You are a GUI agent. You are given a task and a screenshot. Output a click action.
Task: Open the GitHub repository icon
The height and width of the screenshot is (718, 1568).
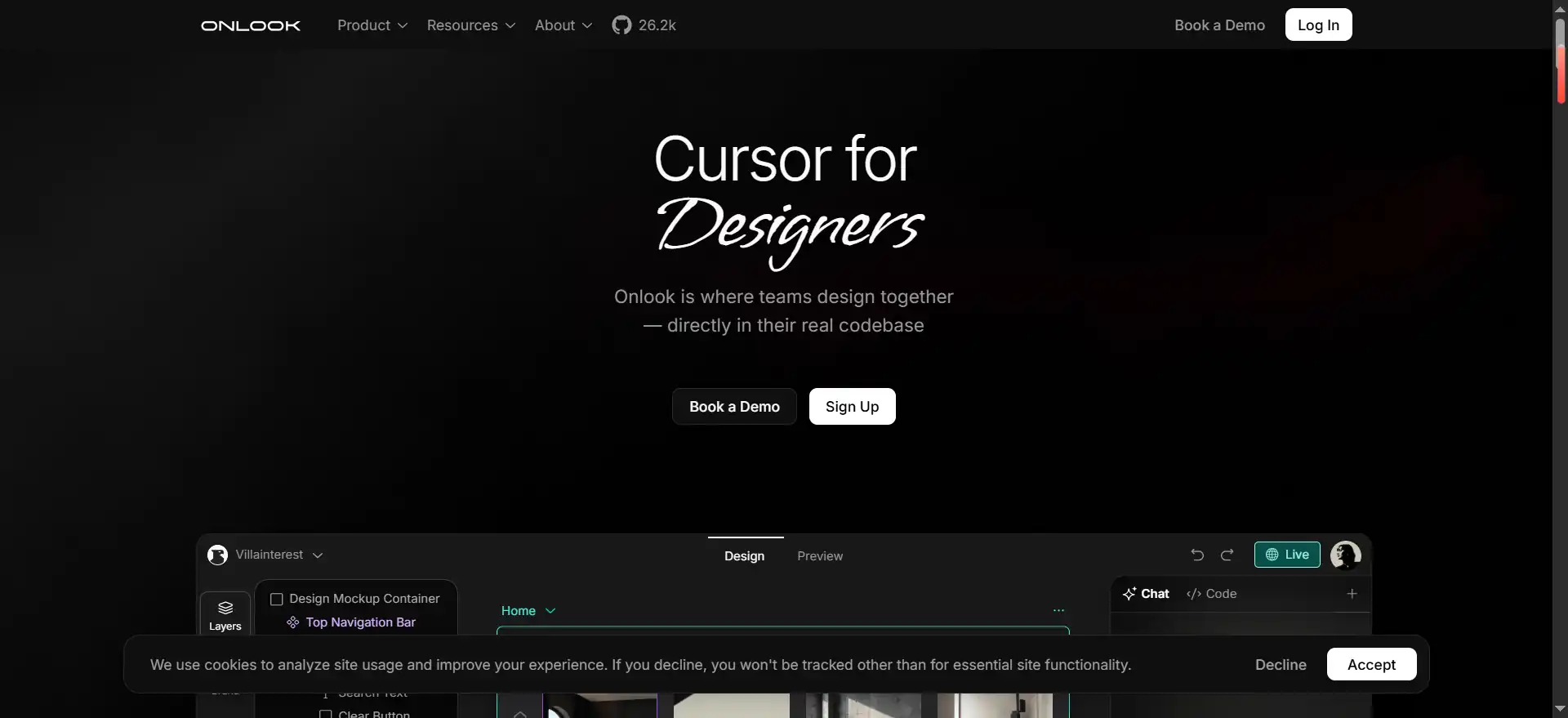tap(621, 25)
